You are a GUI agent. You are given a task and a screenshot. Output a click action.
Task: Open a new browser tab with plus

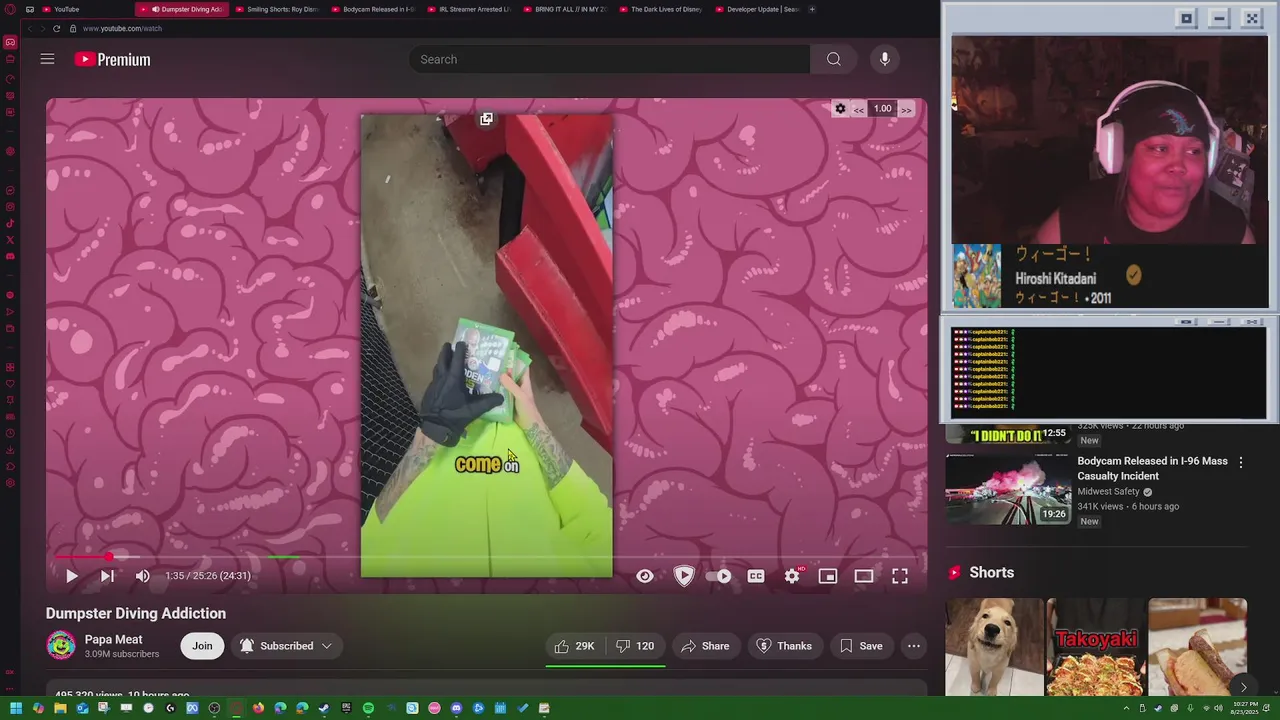[812, 9]
